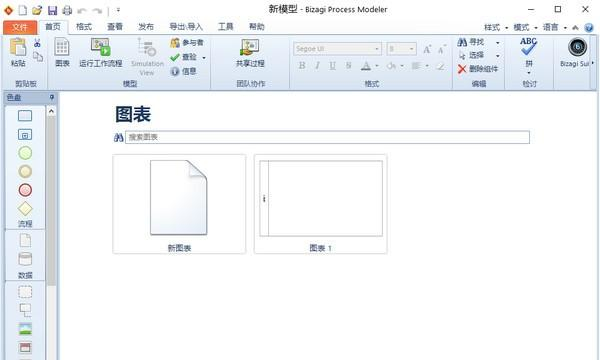600x360 pixels.
Task: Click 删除组件 delete component
Action: coord(478,69)
